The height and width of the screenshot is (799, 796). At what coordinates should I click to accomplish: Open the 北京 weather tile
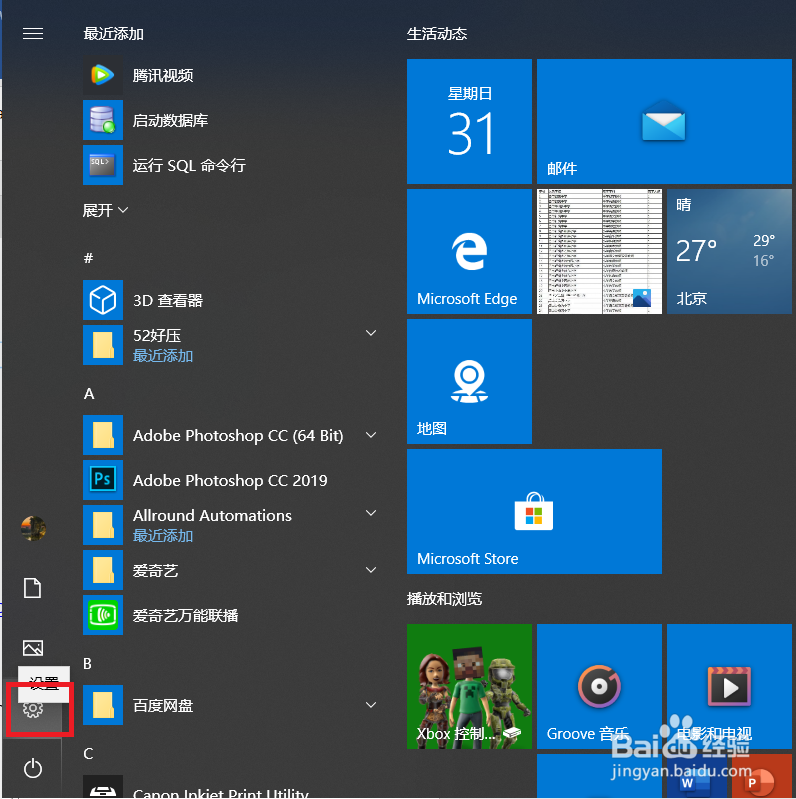(729, 252)
